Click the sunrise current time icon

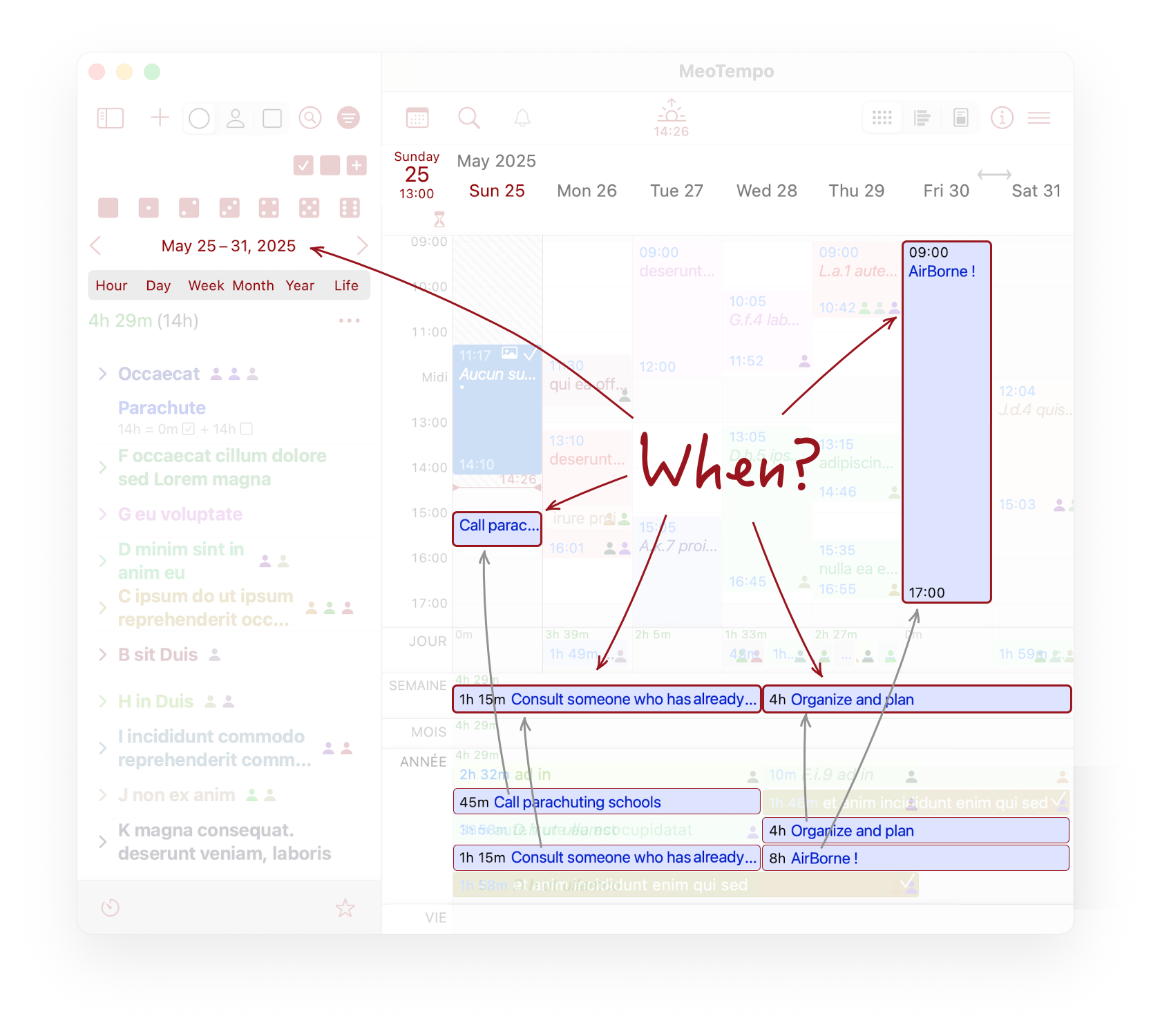pos(671,117)
